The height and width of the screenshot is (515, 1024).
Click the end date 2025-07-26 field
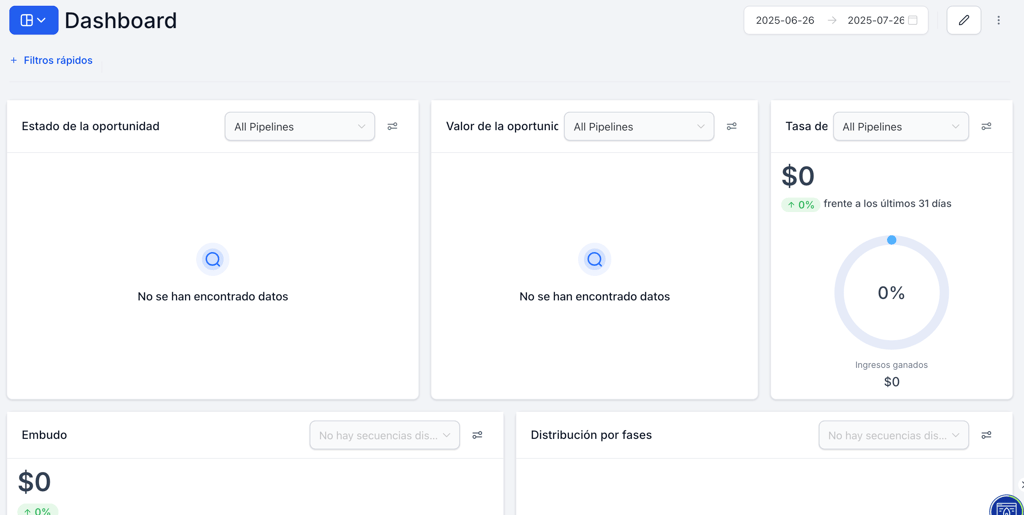875,20
